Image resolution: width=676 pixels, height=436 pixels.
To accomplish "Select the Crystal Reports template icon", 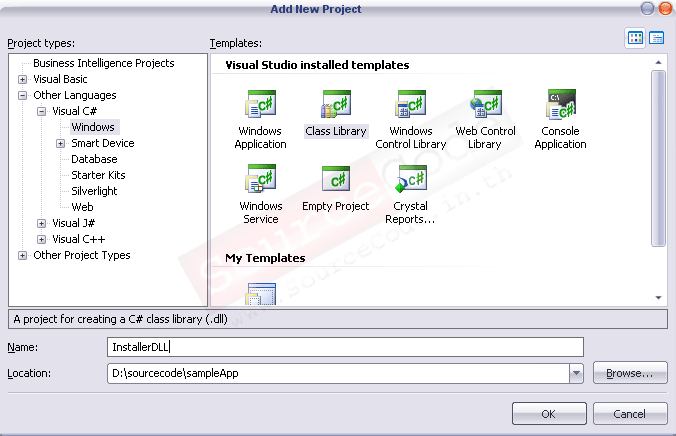I will (411, 179).
